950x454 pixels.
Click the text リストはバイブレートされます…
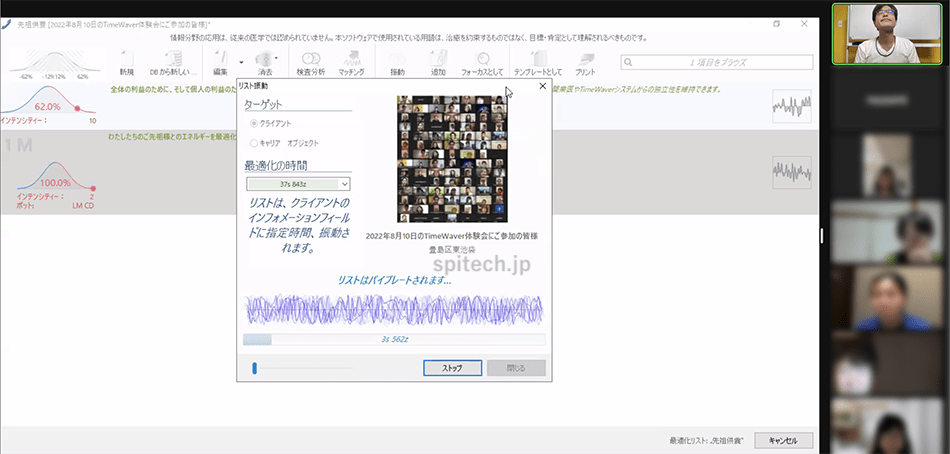394,281
